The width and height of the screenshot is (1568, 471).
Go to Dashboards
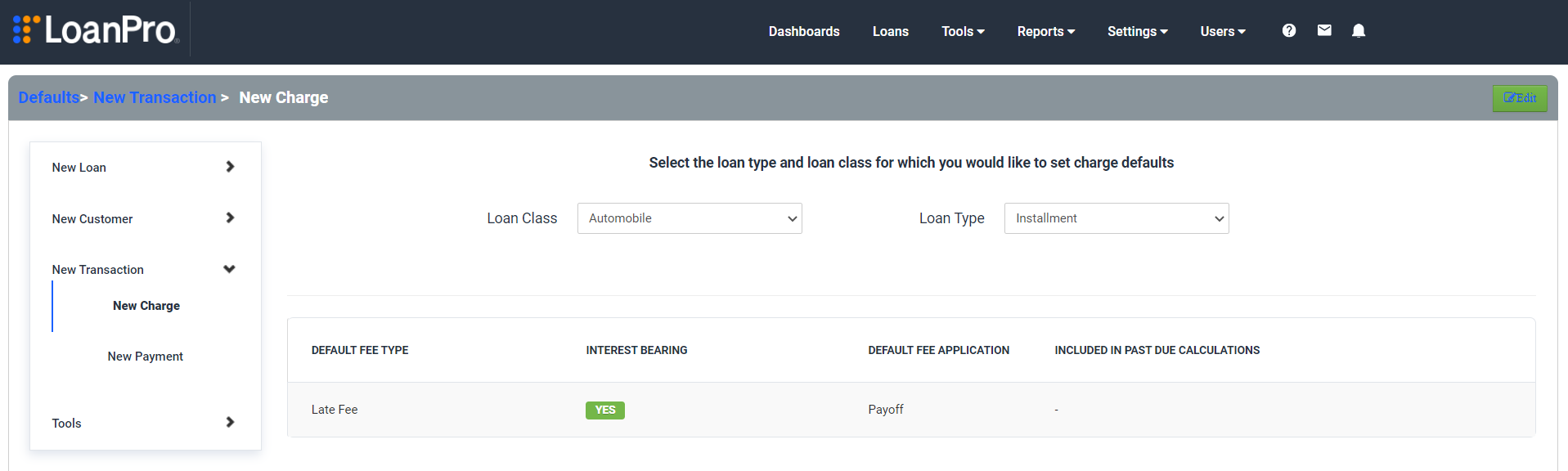tap(804, 31)
